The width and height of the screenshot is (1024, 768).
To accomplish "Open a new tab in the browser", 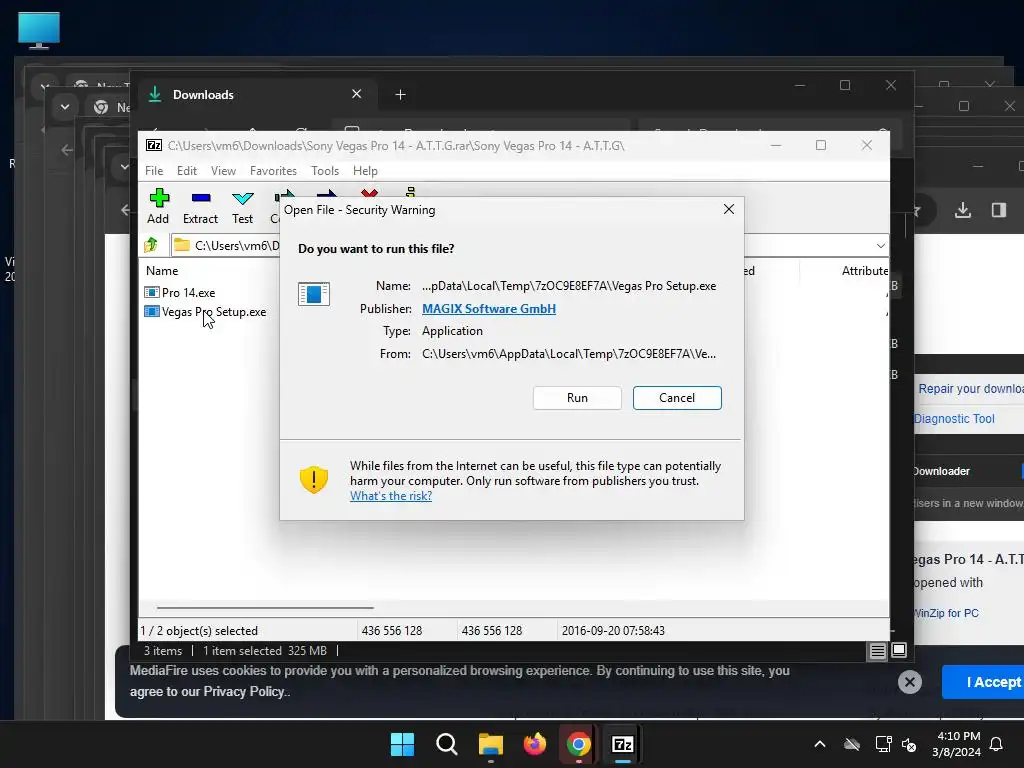I will [400, 95].
